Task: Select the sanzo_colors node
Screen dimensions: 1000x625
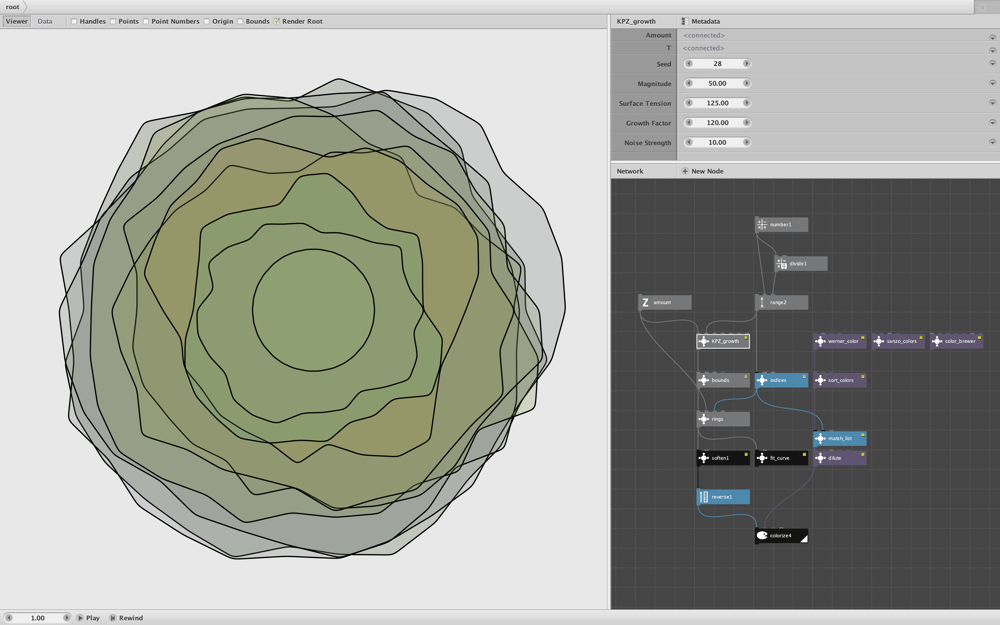Action: click(x=898, y=341)
